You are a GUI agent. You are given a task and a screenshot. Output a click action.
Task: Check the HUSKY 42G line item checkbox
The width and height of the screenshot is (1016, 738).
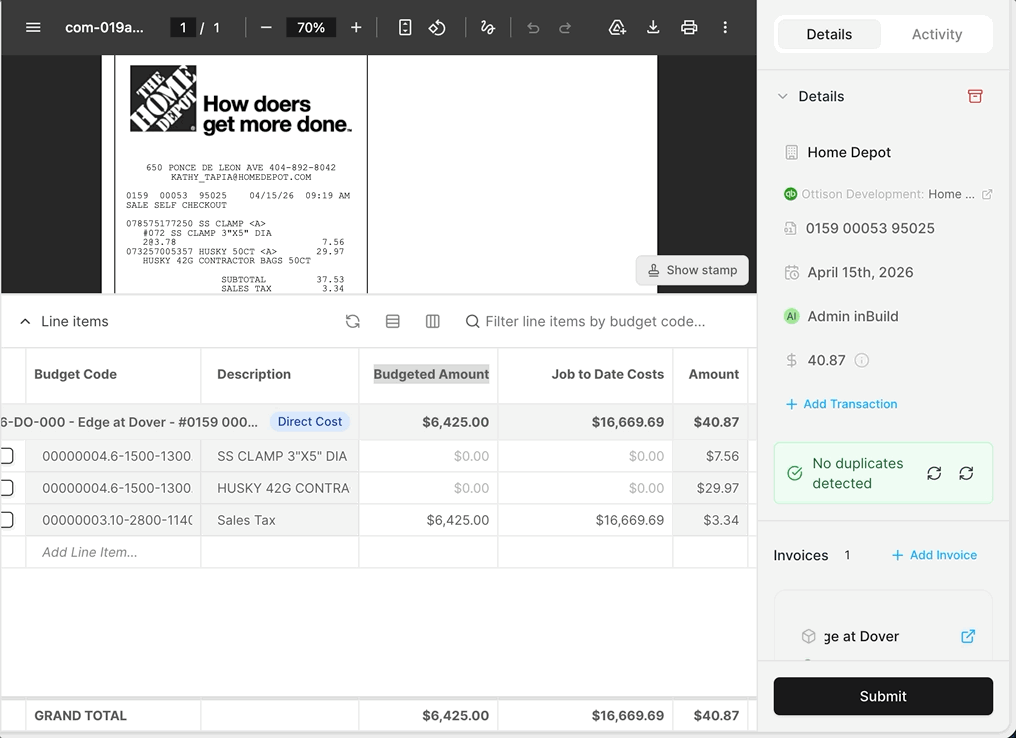point(6,488)
